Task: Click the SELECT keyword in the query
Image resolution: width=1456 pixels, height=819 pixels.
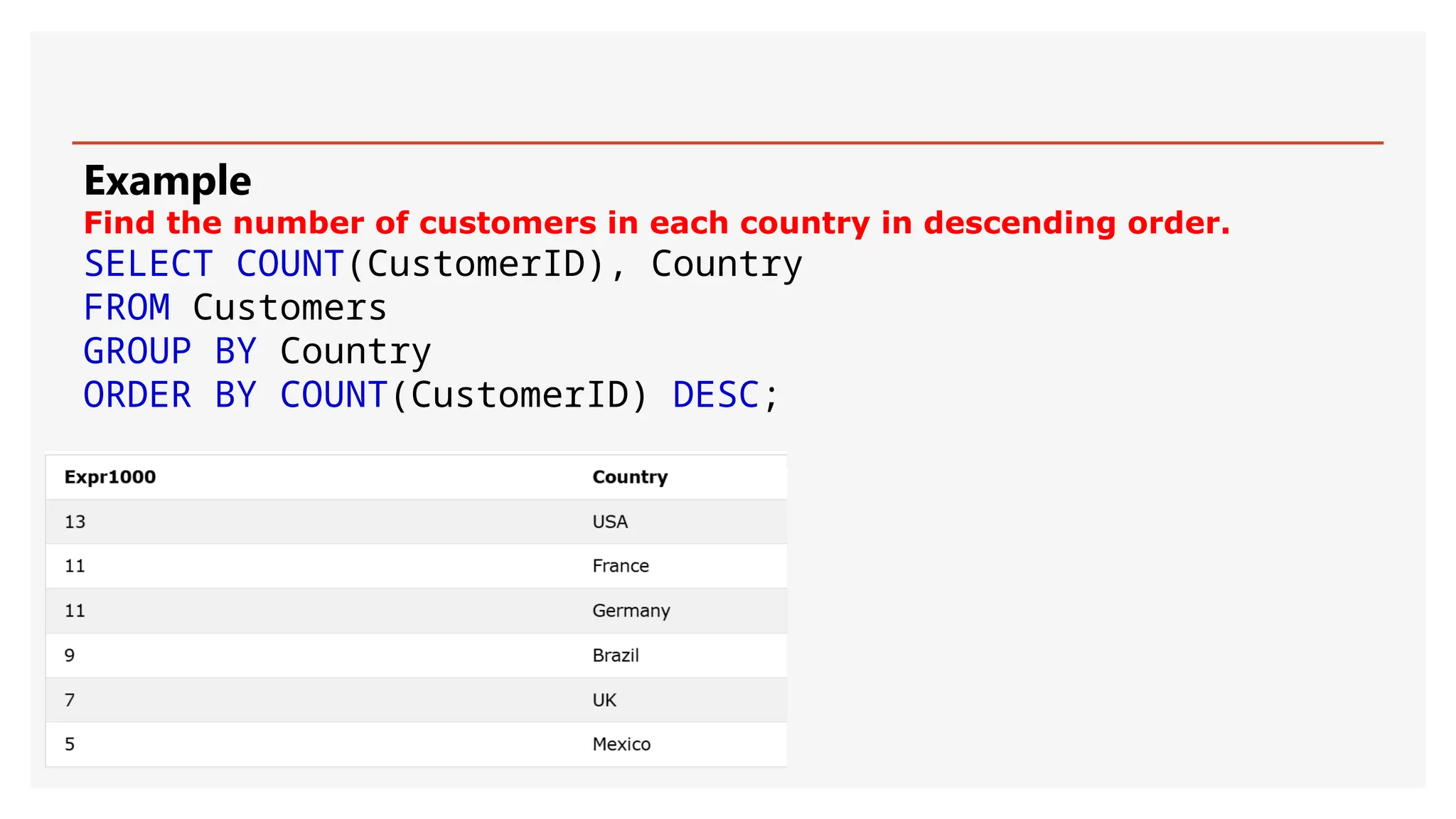Action: 149,264
